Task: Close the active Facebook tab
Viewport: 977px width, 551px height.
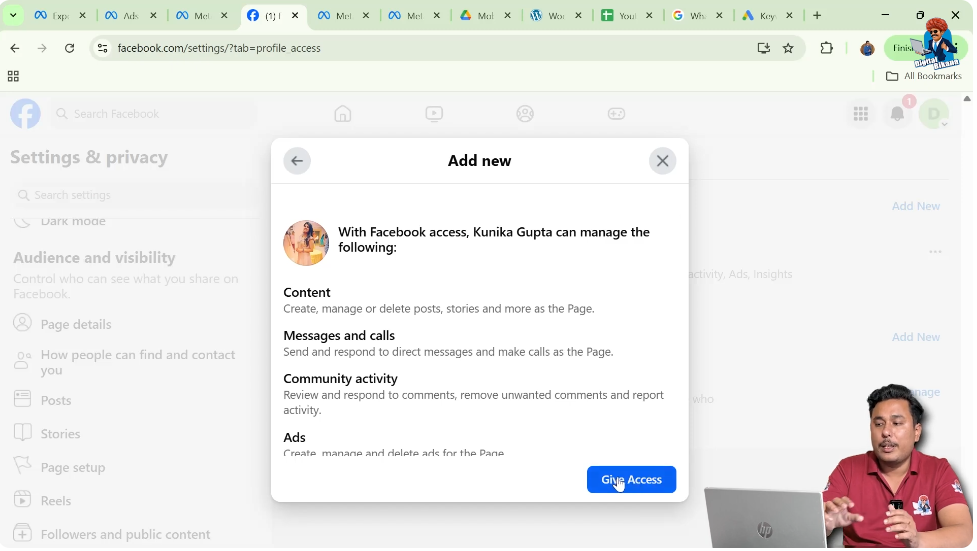Action: 296,16
